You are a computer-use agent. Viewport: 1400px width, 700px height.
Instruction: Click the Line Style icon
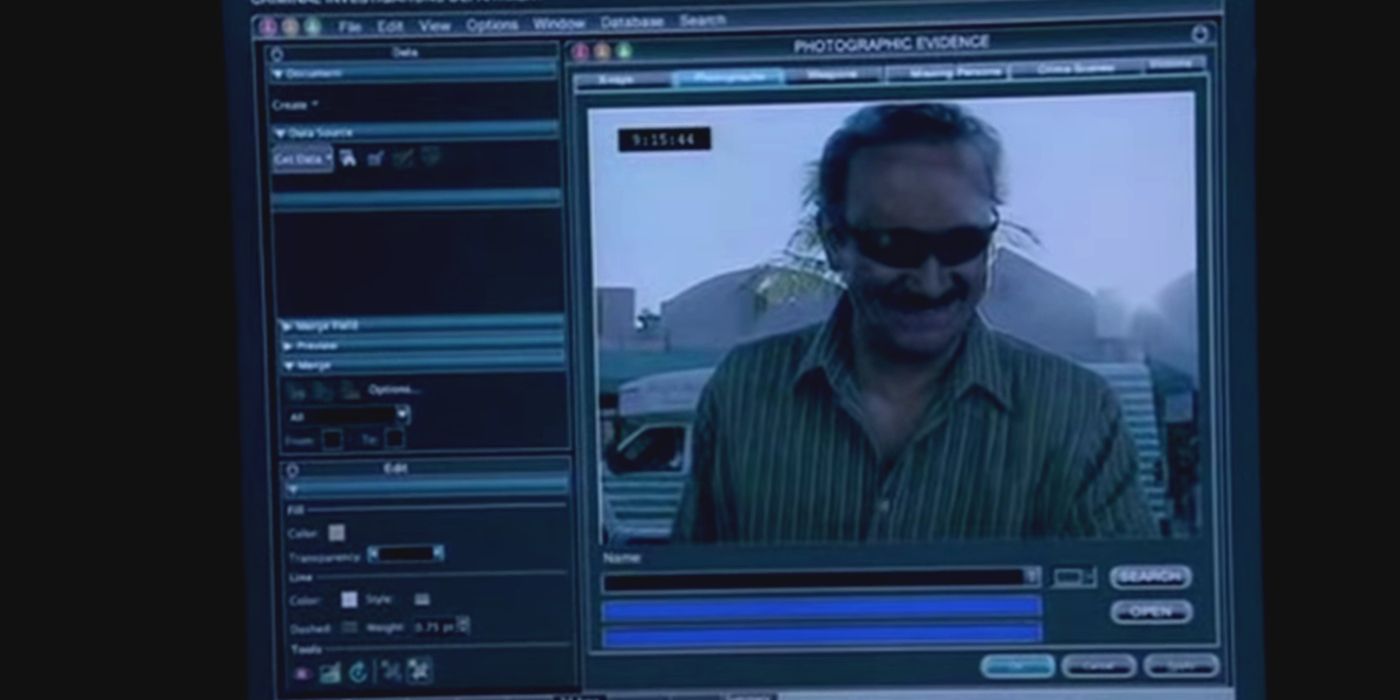422,599
